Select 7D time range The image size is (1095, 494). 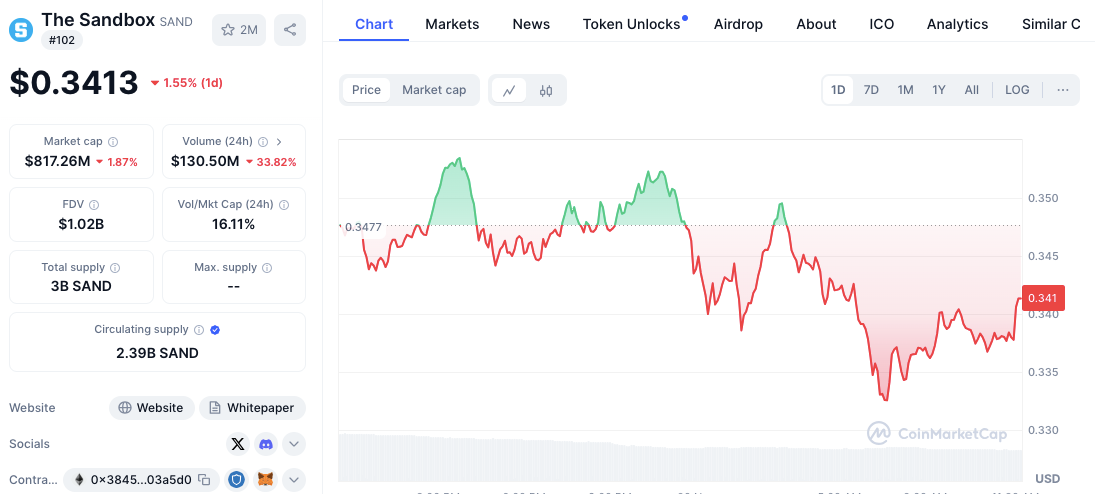tap(871, 89)
